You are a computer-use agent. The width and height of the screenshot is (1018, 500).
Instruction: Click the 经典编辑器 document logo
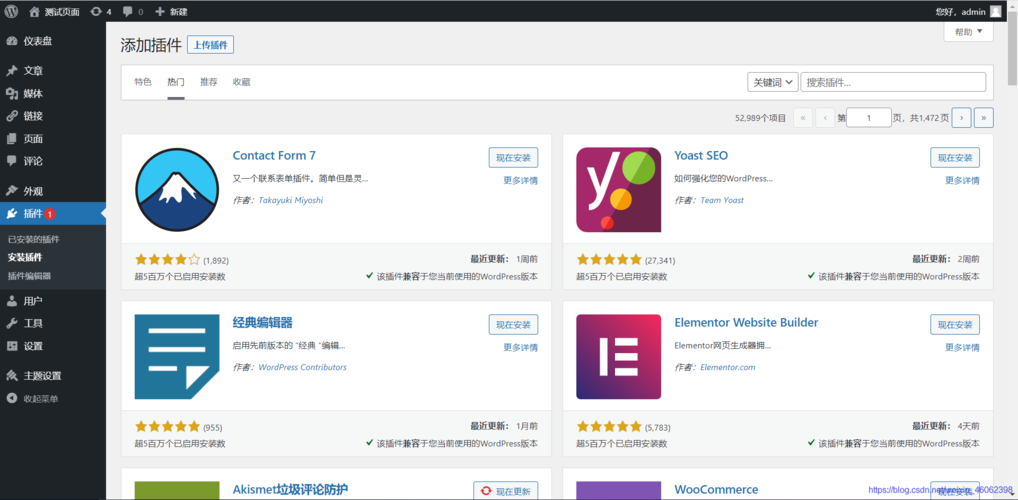tap(177, 356)
